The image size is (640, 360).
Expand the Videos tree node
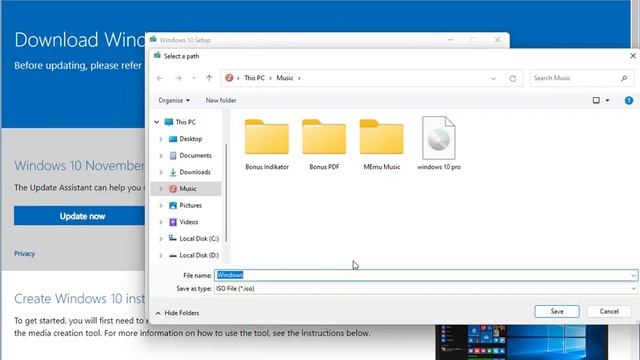(x=161, y=222)
